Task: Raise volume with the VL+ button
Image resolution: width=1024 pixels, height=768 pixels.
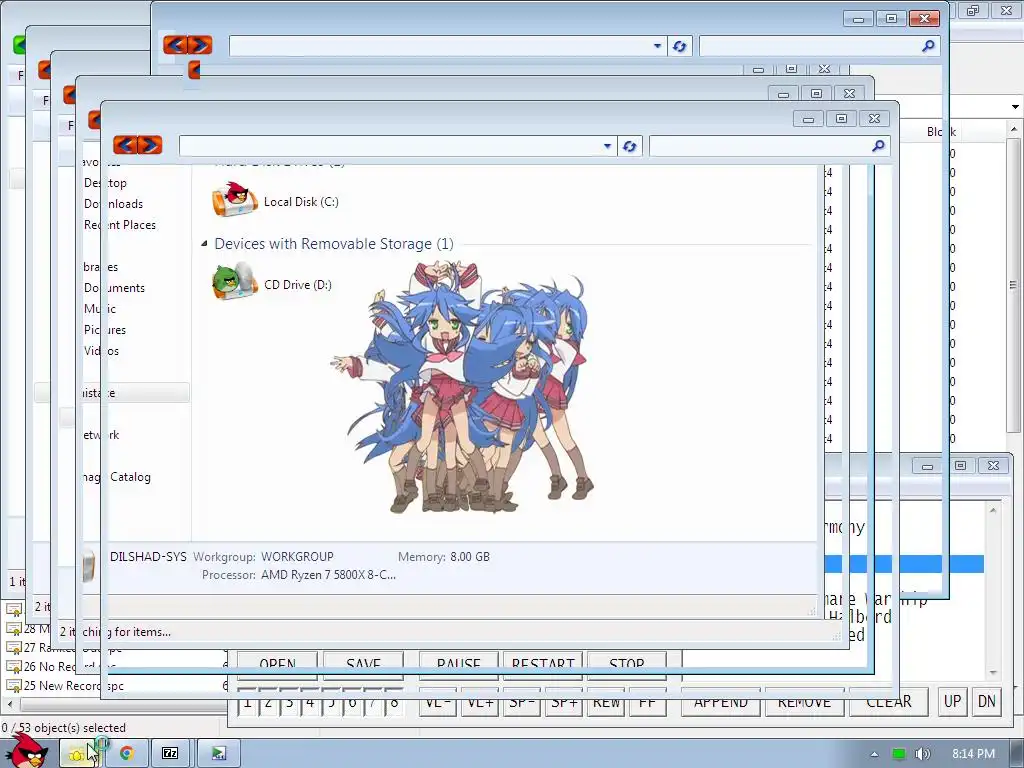Action: point(480,702)
